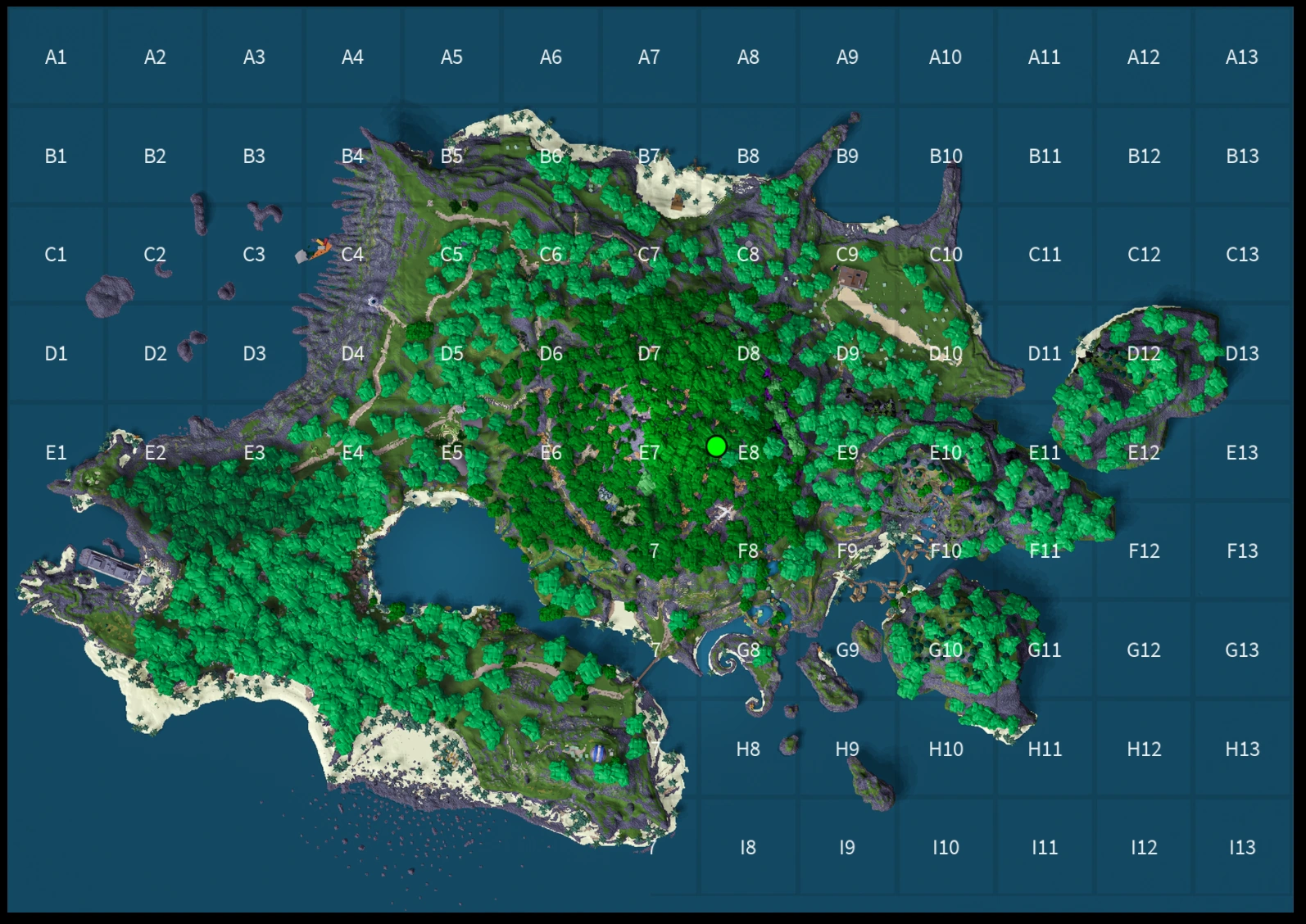The height and width of the screenshot is (924, 1306).
Task: Select grid label F12
Action: [1144, 551]
